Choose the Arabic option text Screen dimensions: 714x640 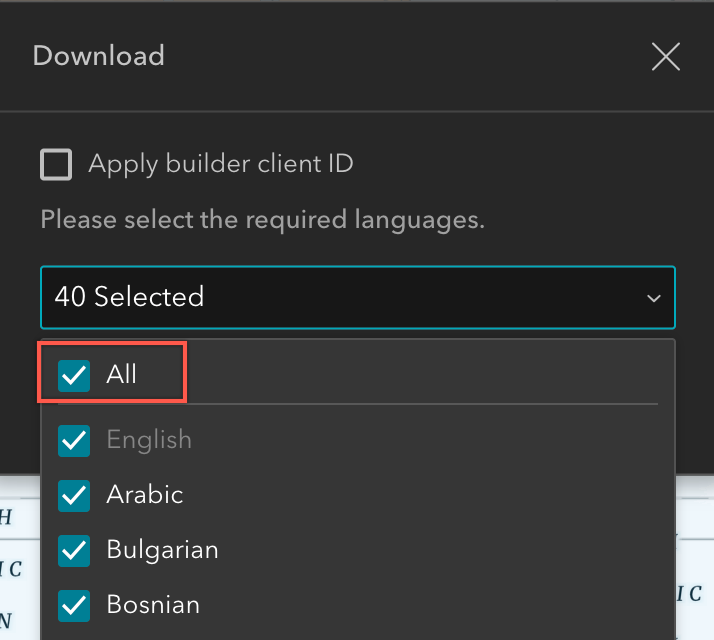click(145, 494)
